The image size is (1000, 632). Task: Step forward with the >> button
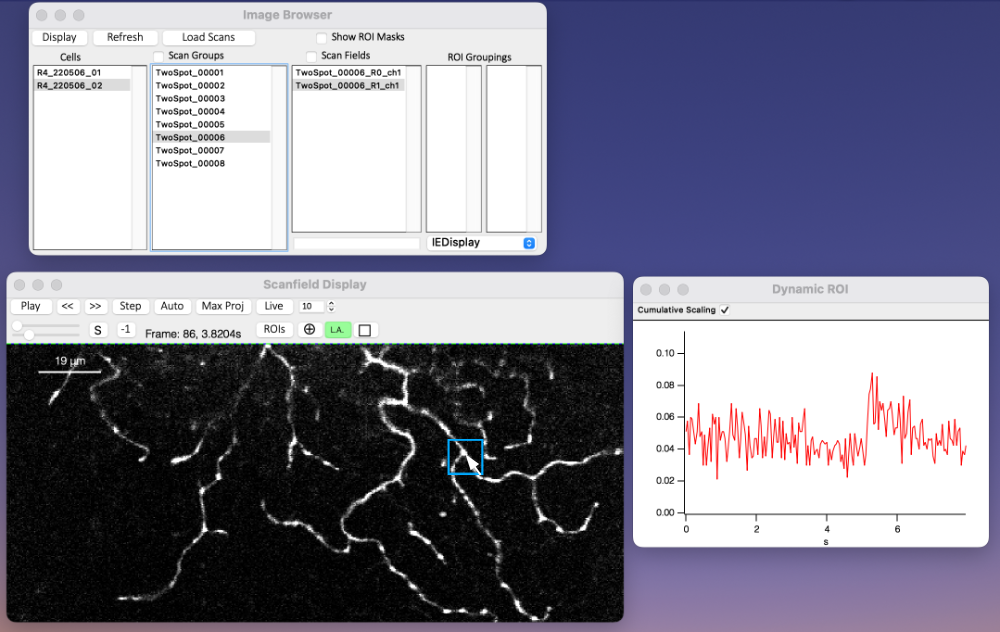95,306
